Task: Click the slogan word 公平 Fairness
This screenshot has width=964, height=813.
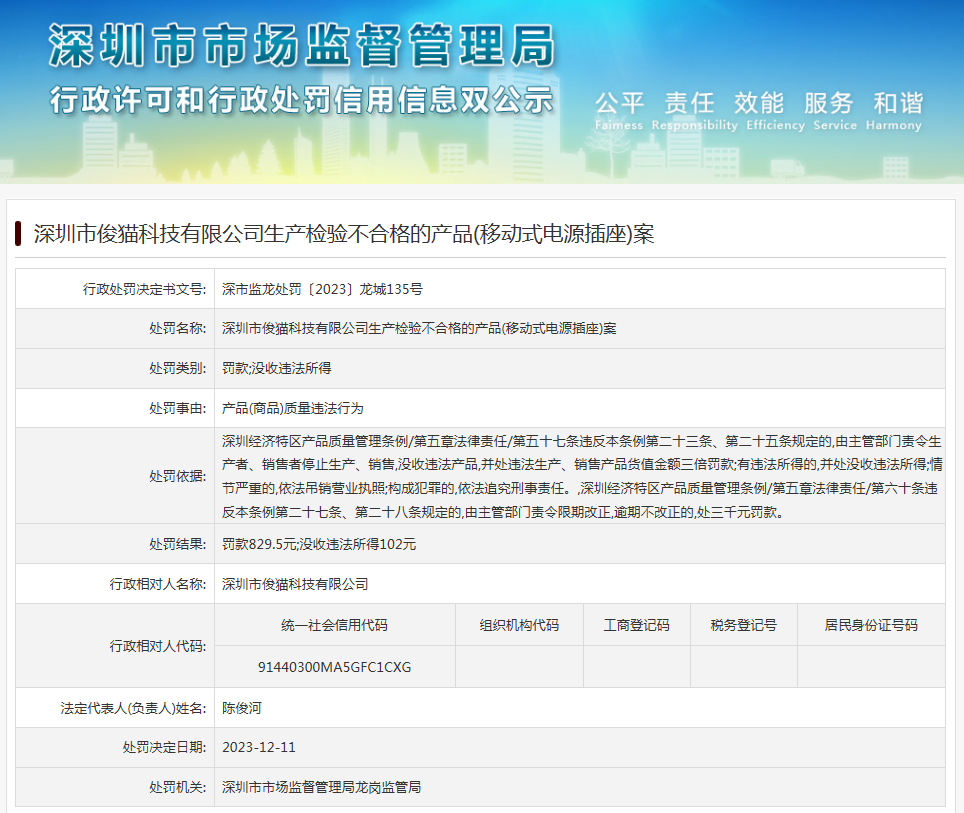Action: 619,111
